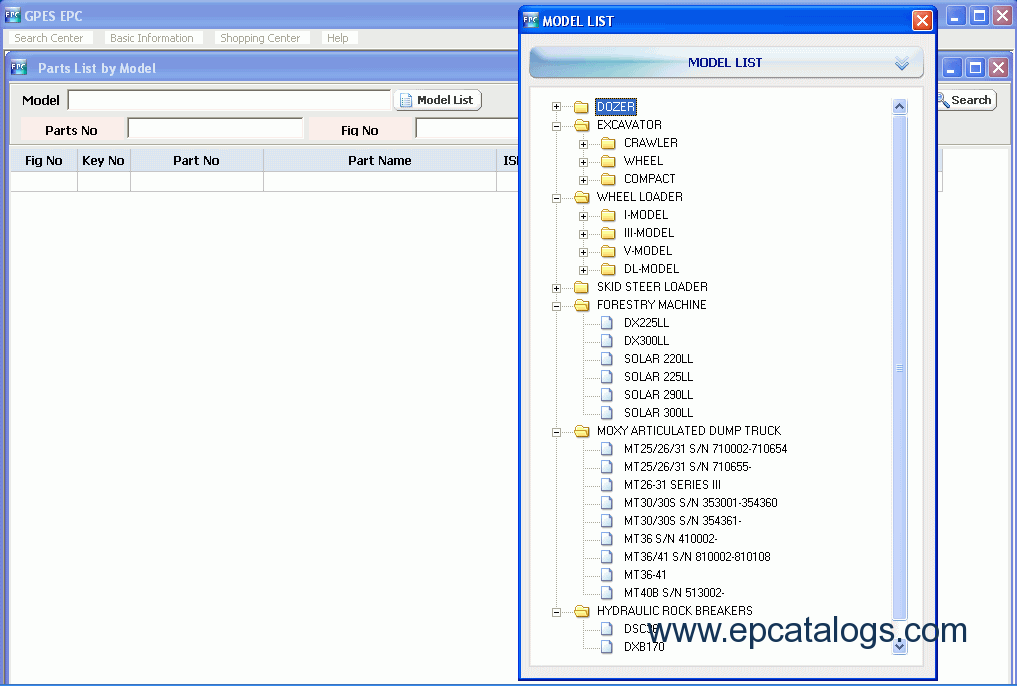Click the Fig No input field

(x=467, y=128)
